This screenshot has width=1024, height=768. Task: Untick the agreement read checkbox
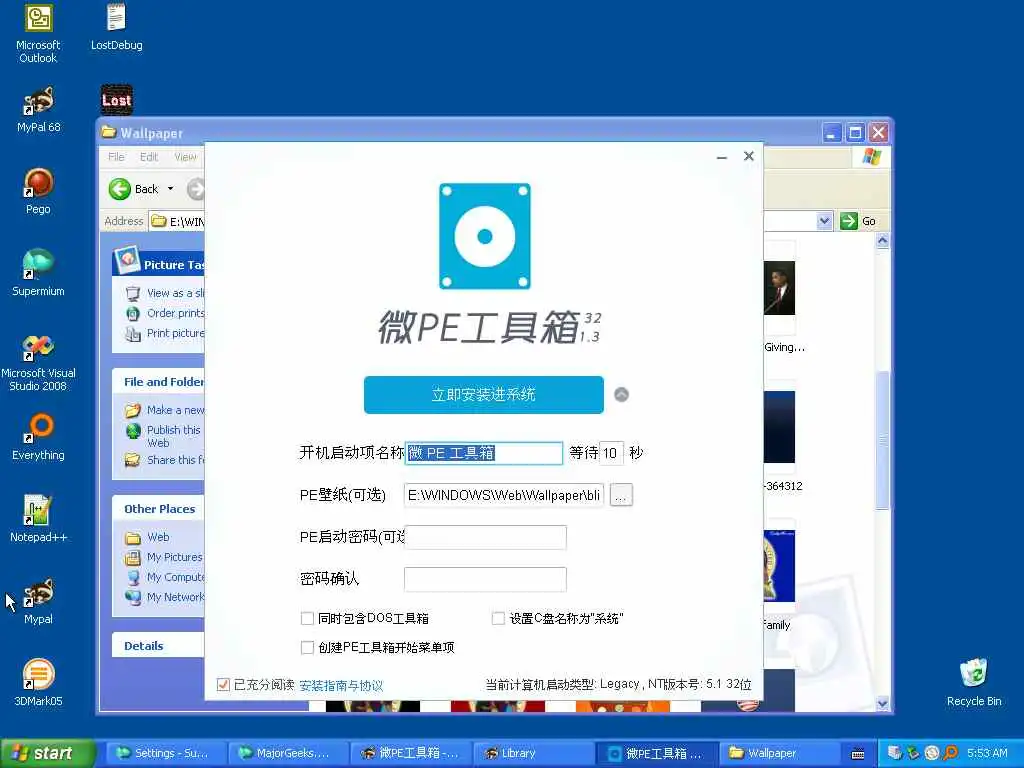(223, 684)
